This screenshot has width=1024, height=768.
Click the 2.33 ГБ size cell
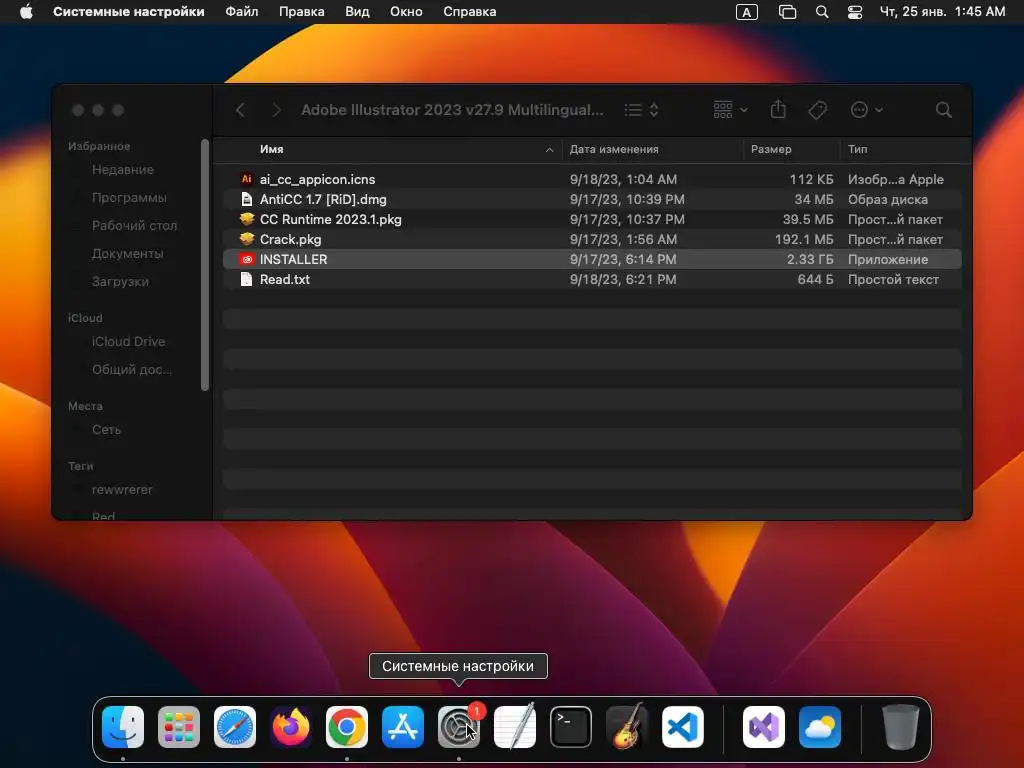click(810, 259)
